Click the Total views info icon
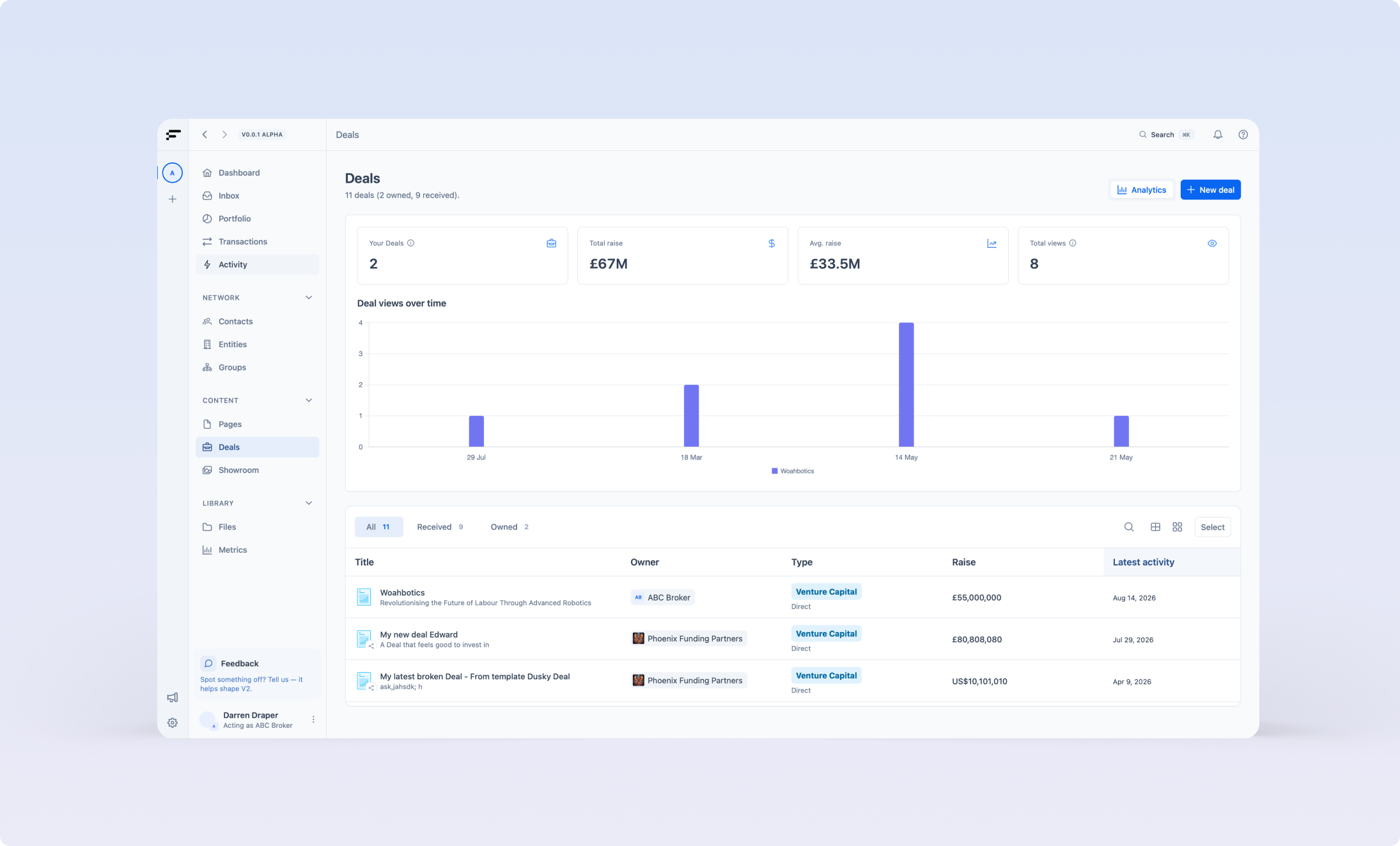The image size is (1400, 846). click(x=1073, y=243)
